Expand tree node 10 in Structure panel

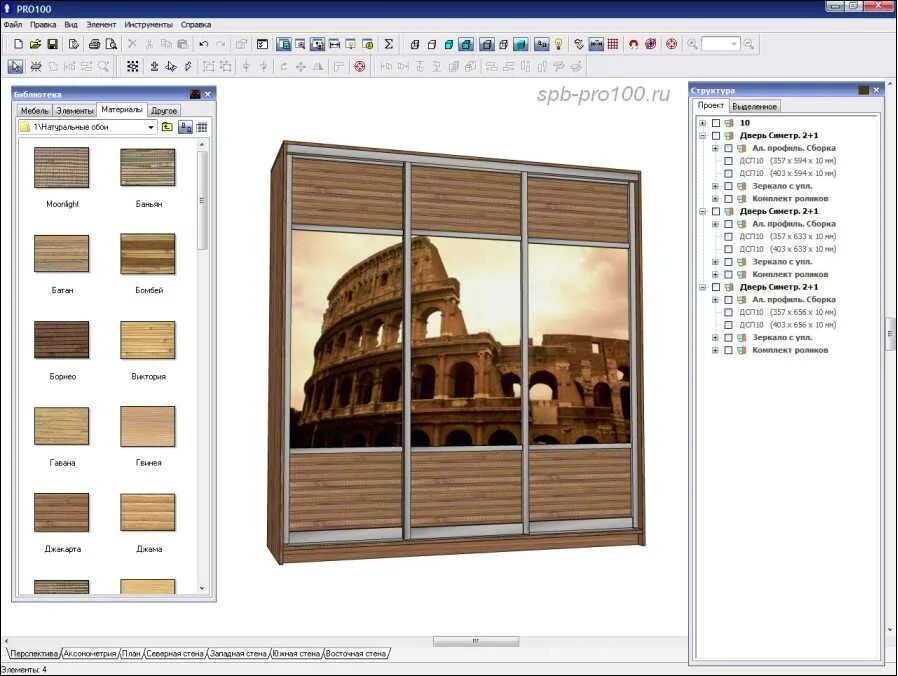[703, 123]
